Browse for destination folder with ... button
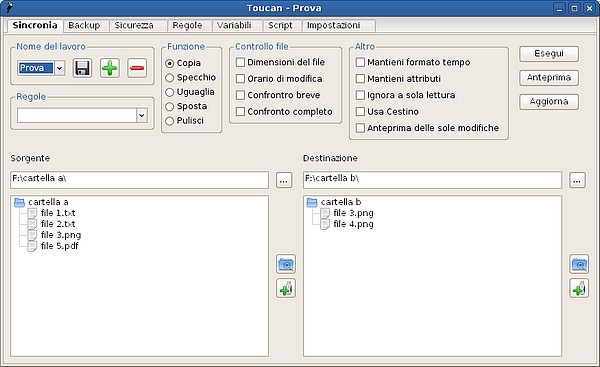Image resolution: width=600 pixels, height=367 pixels. pyautogui.click(x=577, y=180)
